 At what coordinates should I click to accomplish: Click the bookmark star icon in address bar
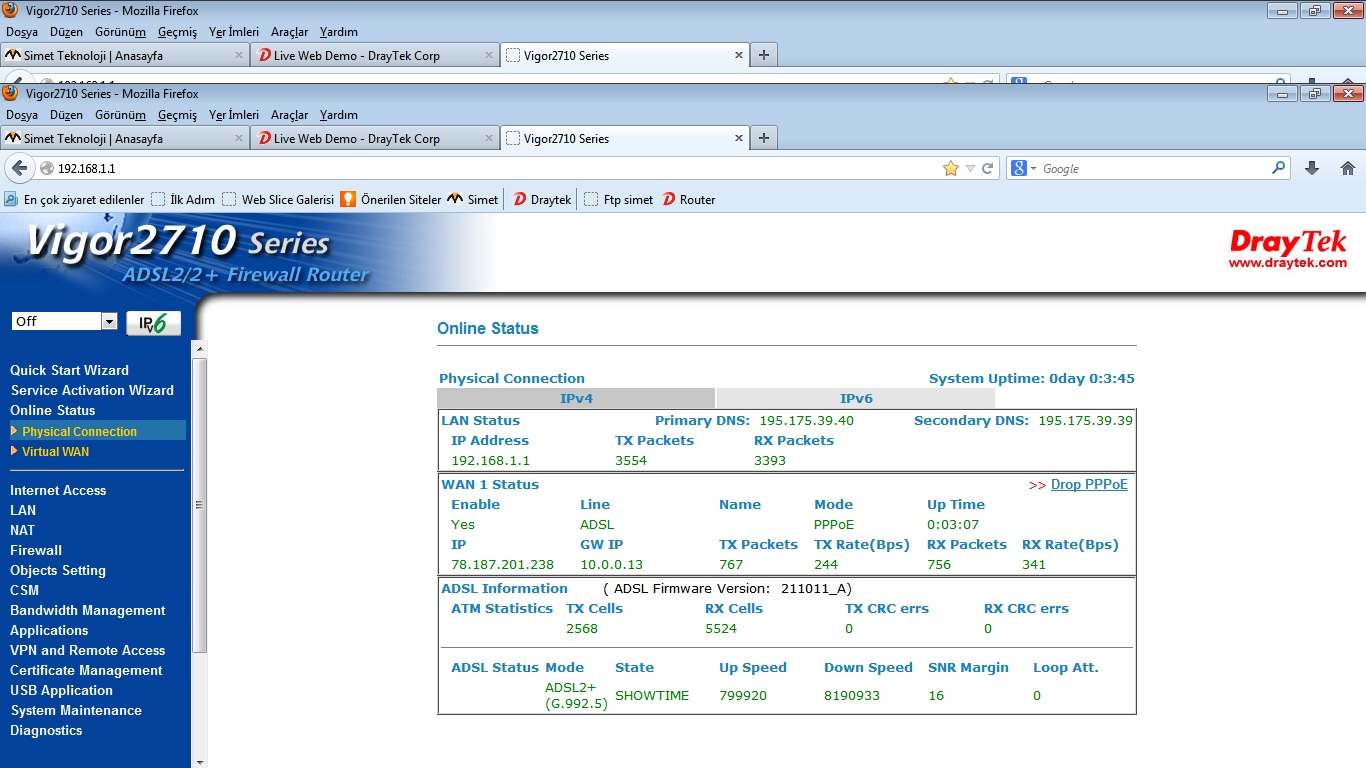click(950, 169)
